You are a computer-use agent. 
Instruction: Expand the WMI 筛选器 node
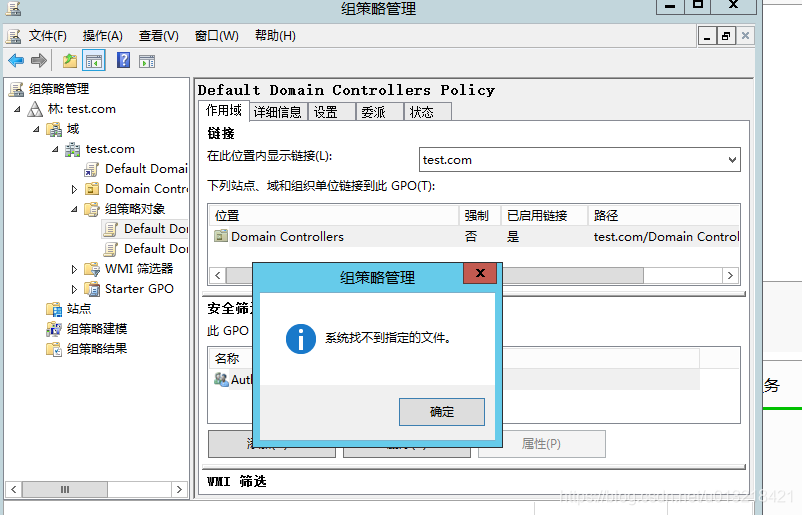[x=74, y=269]
